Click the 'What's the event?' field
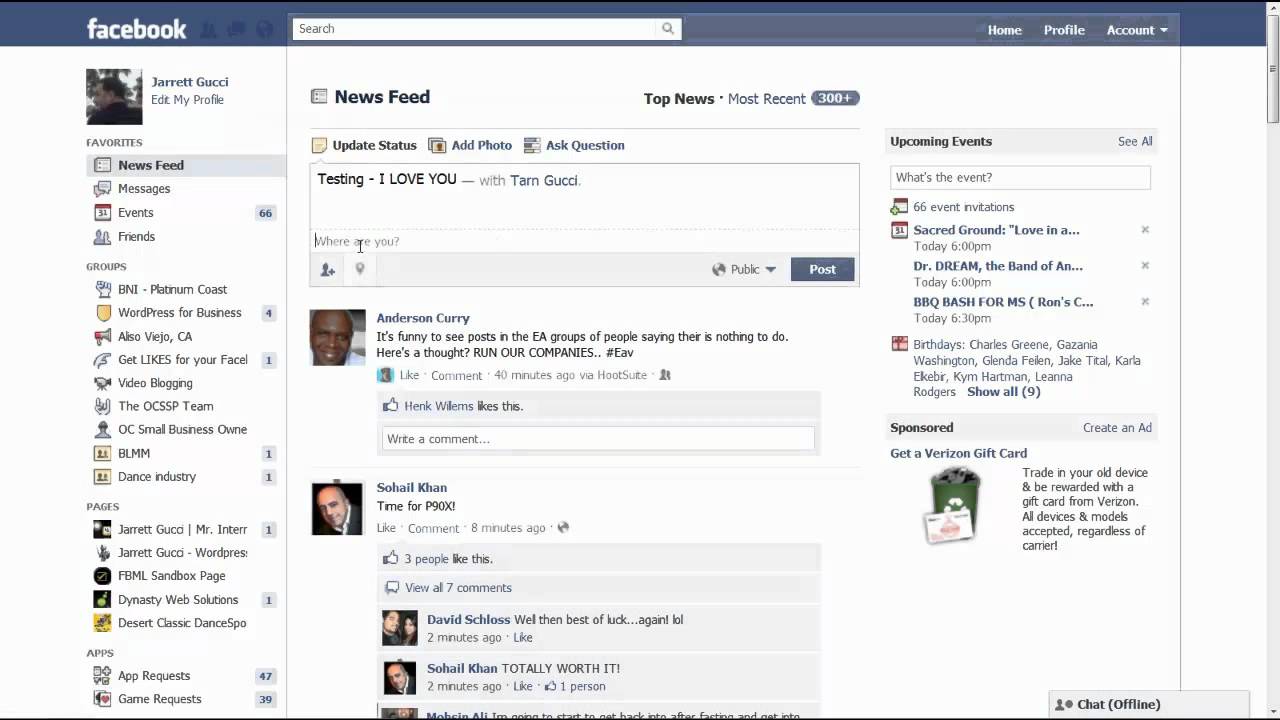Screen dimensions: 1280x720 tap(1020, 178)
